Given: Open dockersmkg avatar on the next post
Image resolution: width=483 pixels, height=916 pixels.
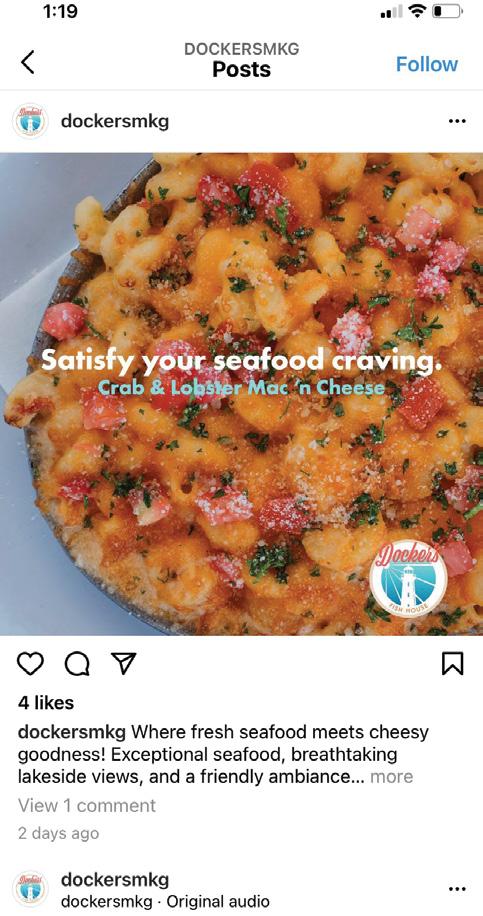Looking at the screenshot, I should coord(30,889).
